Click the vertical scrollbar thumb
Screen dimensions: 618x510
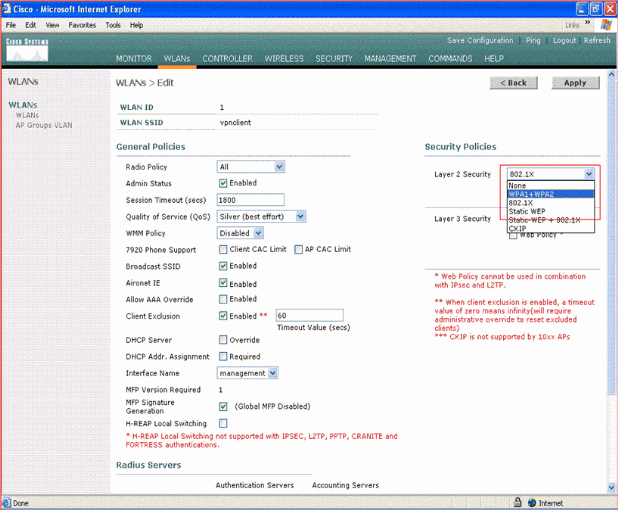tap(611, 235)
